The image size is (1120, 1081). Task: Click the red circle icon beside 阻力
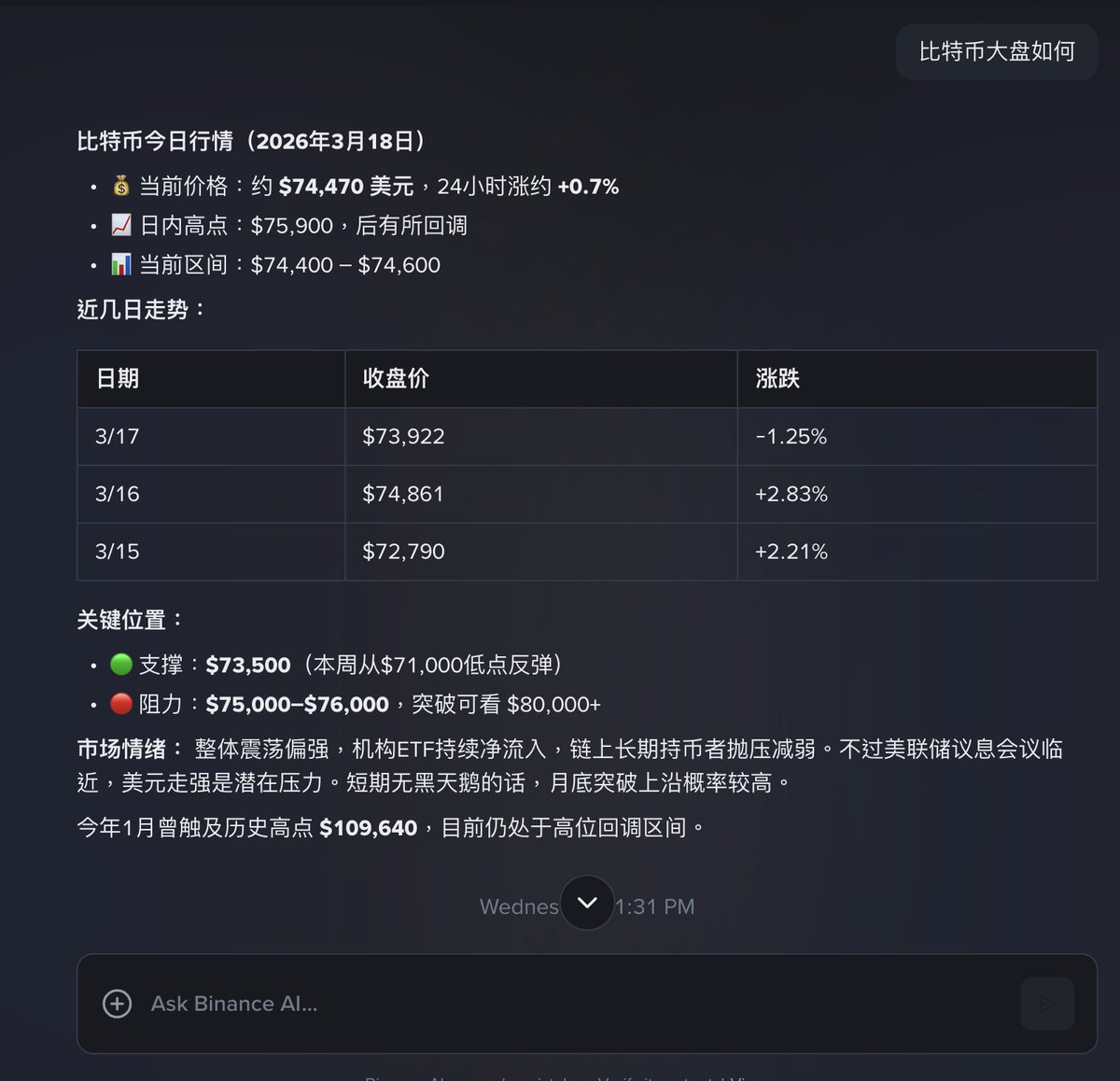[121, 703]
